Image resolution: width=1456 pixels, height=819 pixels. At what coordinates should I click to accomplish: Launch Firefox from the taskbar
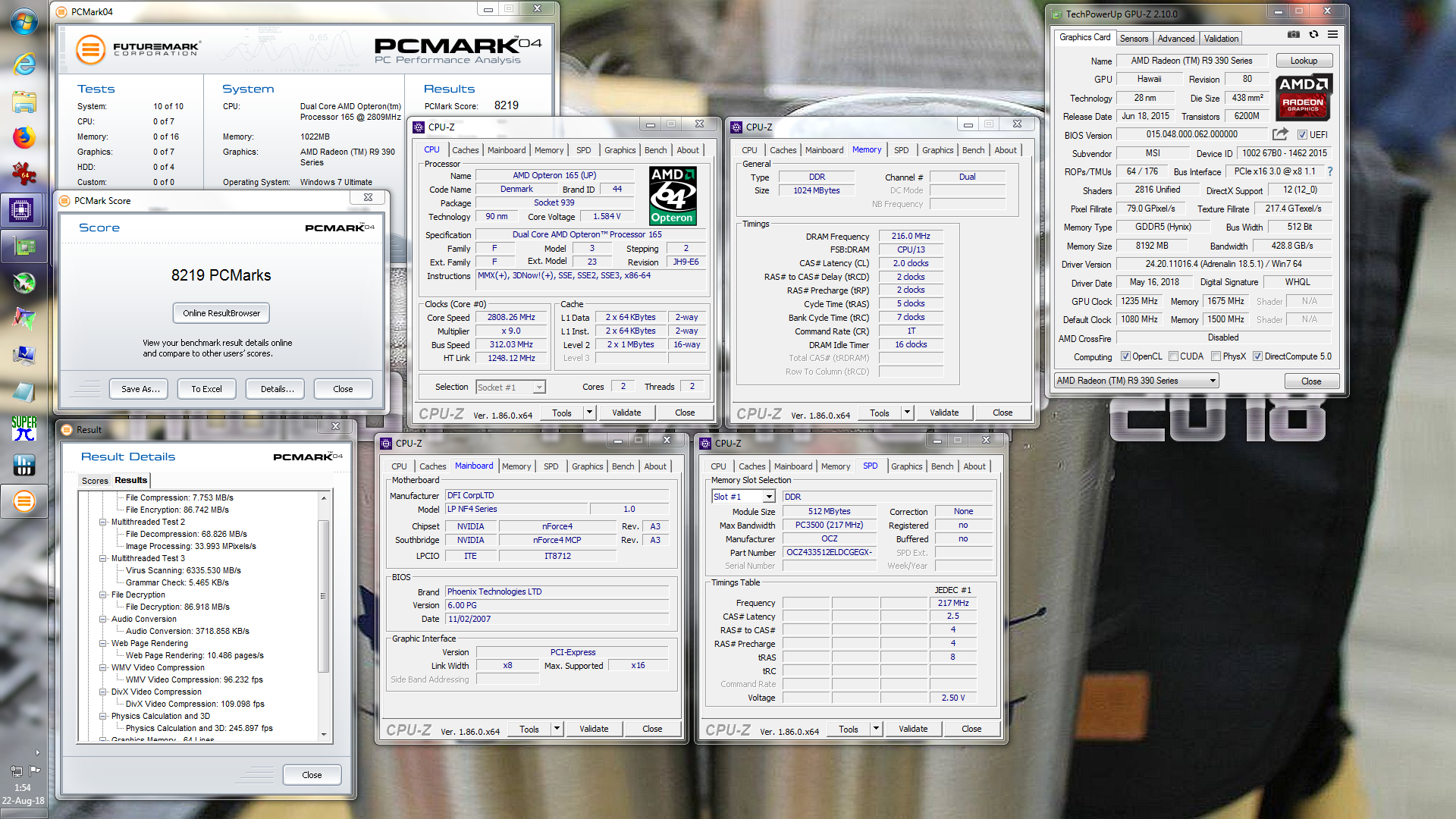[x=24, y=137]
